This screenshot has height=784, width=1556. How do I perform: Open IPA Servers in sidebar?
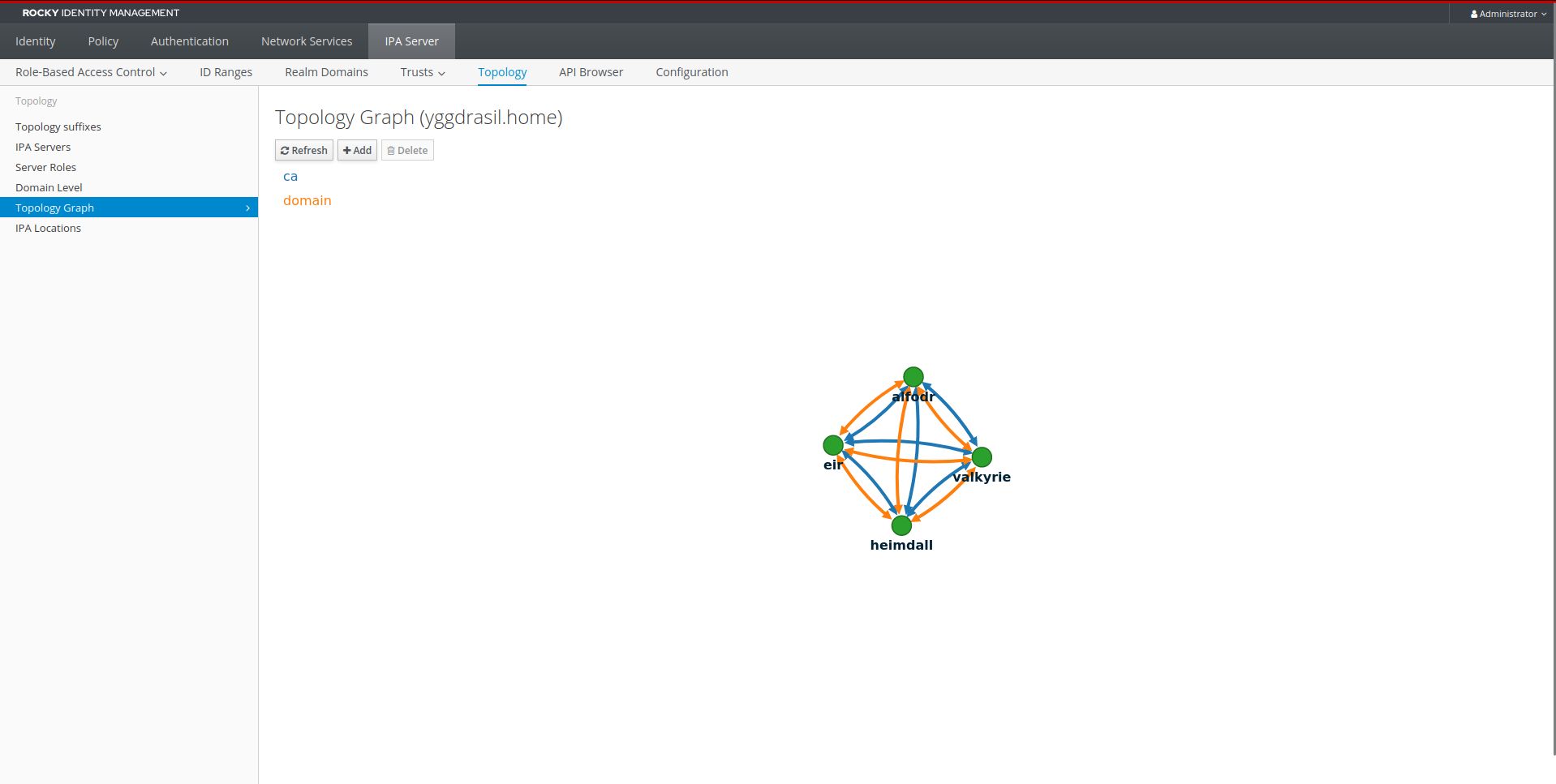43,147
